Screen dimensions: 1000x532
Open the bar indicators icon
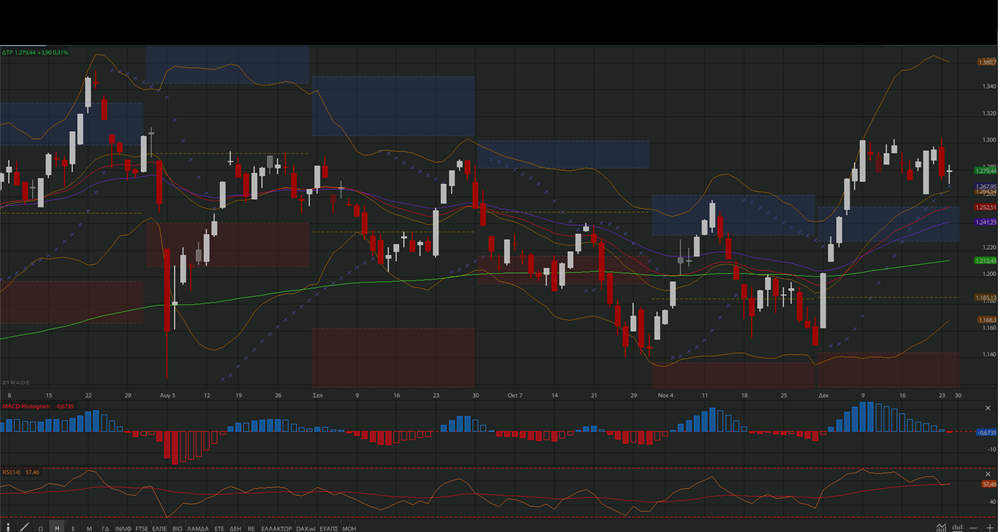tap(957, 527)
